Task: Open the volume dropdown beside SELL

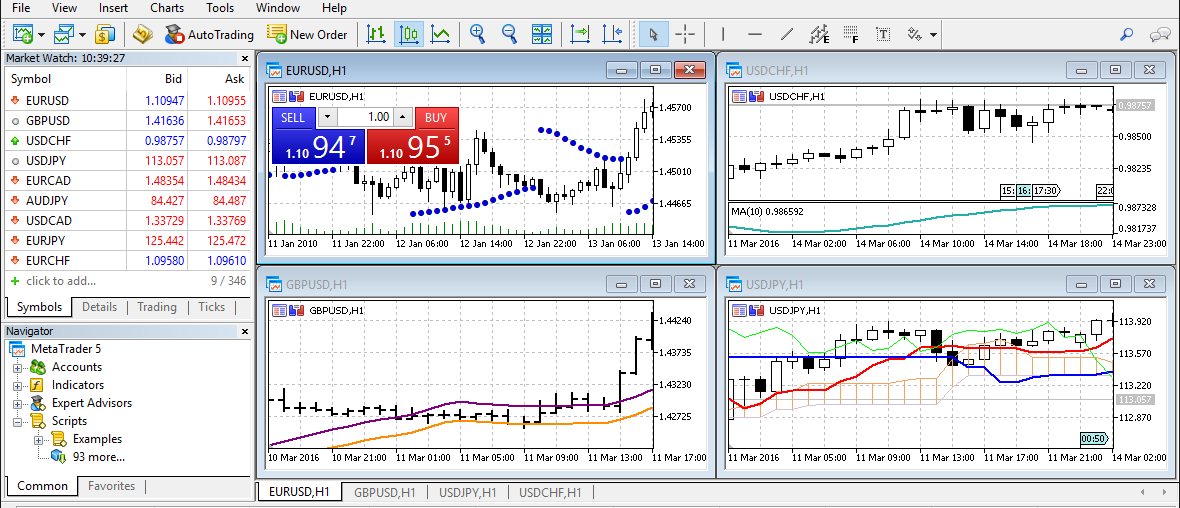Action: [329, 117]
